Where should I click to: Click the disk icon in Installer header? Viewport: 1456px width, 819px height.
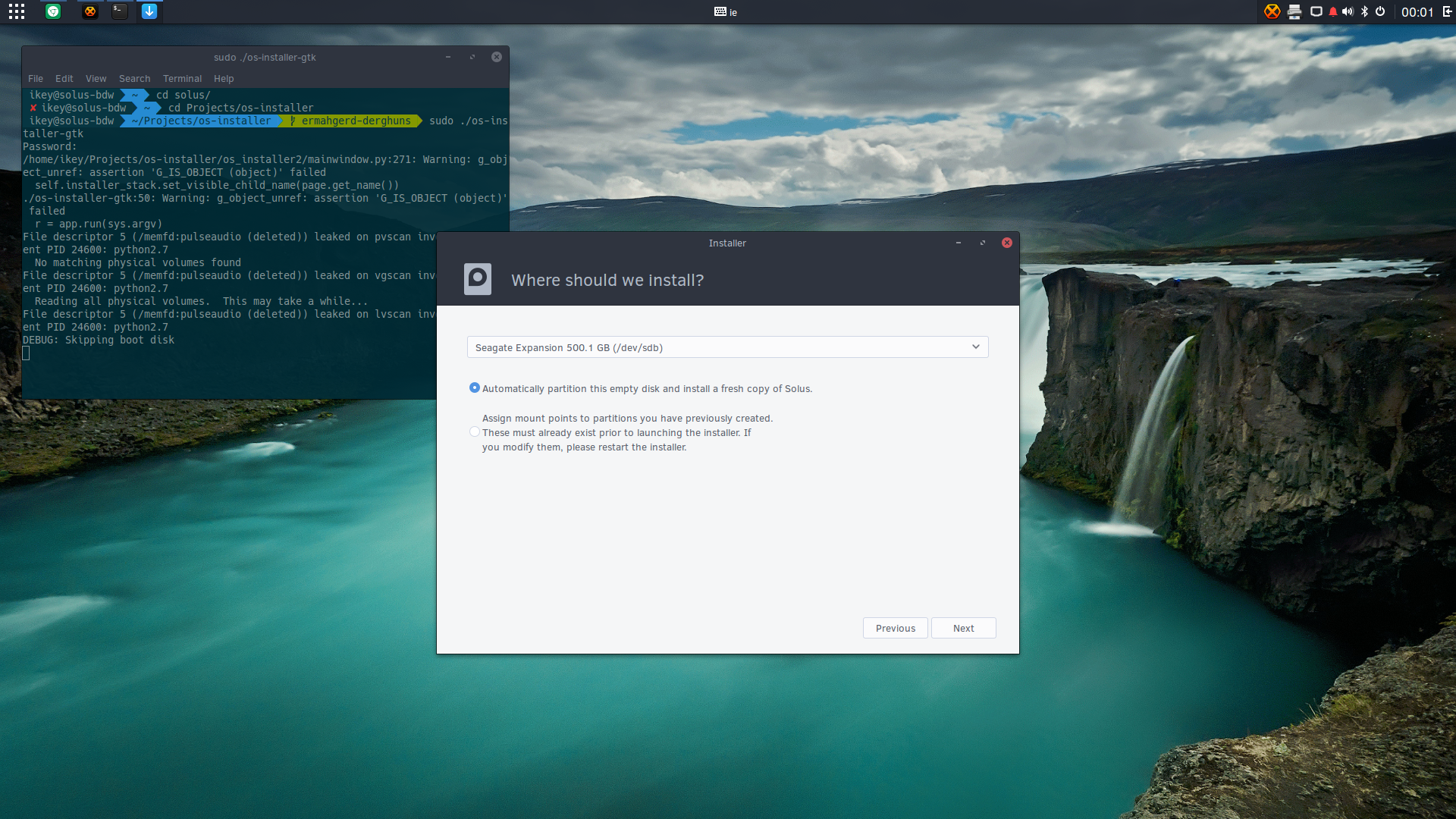pyautogui.click(x=478, y=279)
